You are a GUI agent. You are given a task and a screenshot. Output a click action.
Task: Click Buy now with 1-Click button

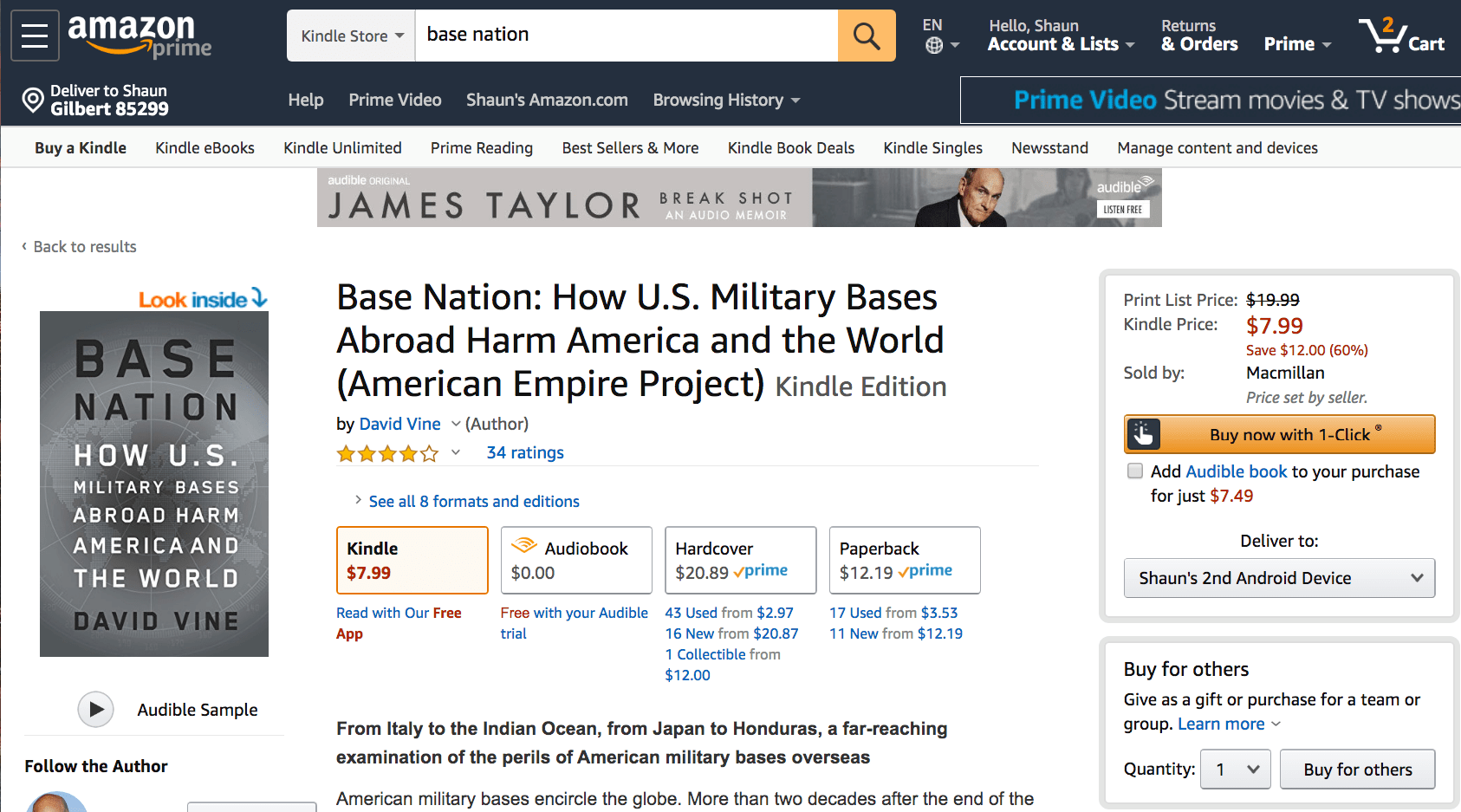1279,434
